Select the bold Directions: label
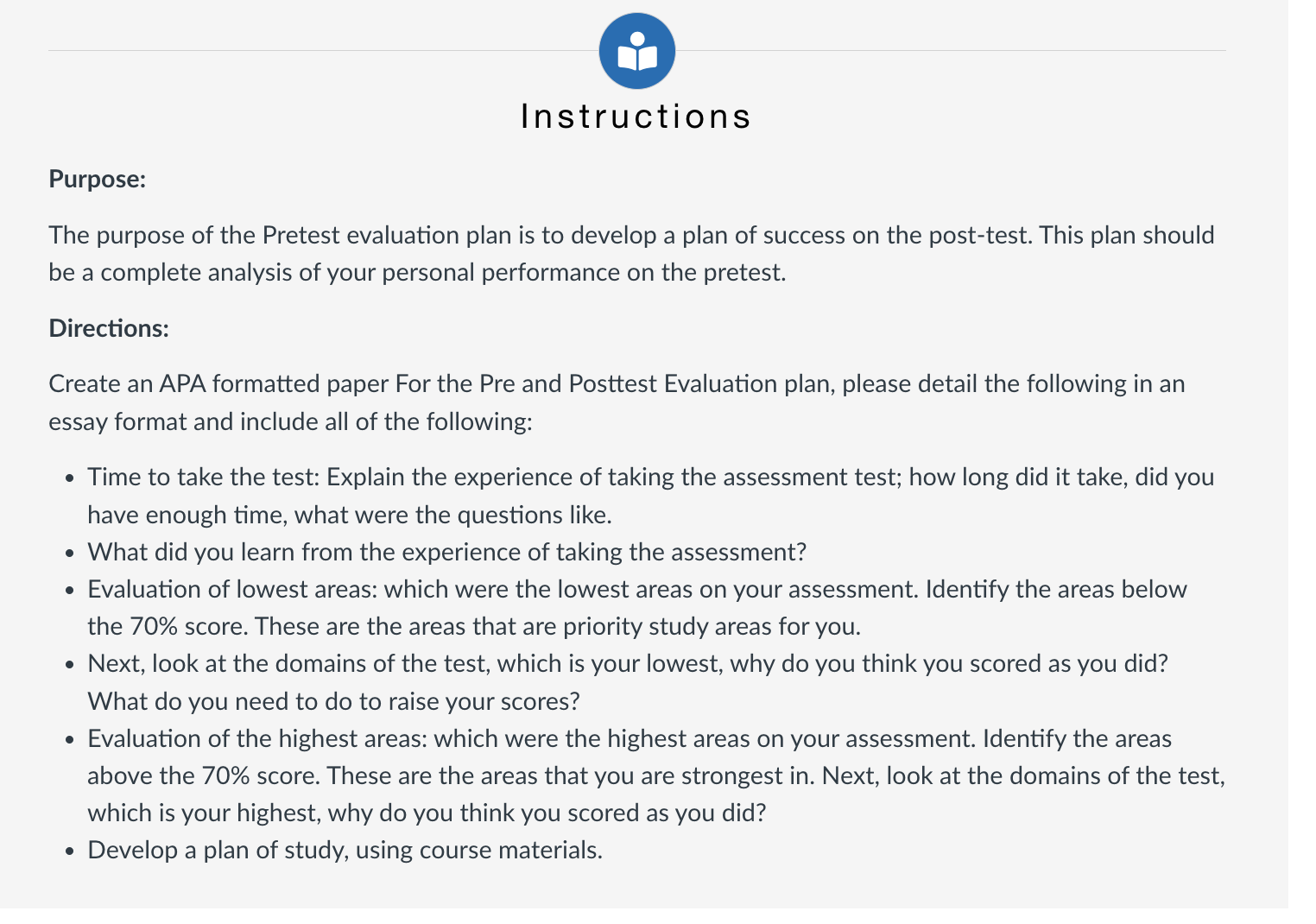 pyautogui.click(x=109, y=328)
